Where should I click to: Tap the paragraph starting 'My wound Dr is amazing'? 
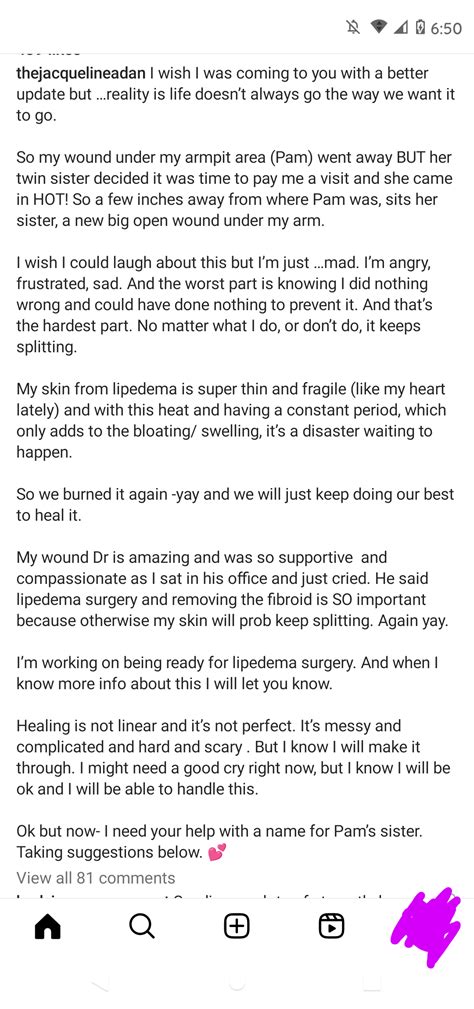pyautogui.click(x=234, y=589)
